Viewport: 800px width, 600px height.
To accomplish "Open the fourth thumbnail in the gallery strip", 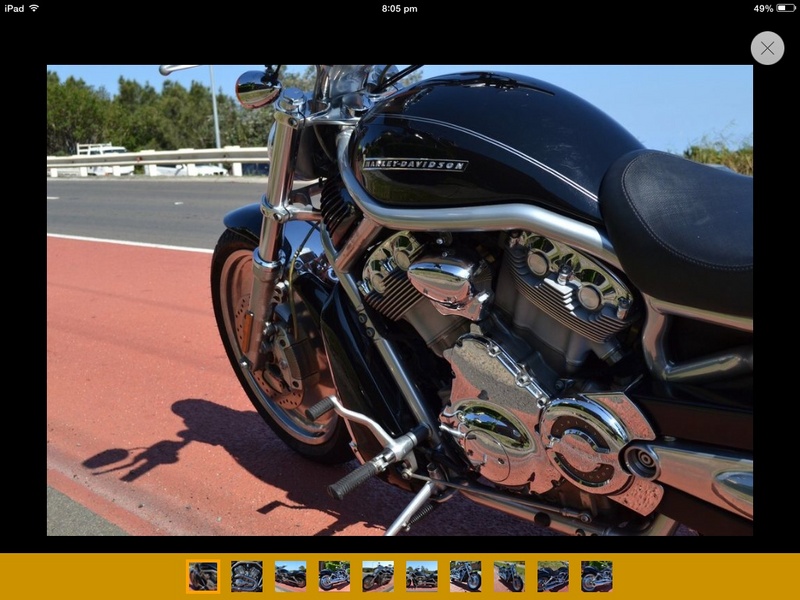I will (334, 577).
